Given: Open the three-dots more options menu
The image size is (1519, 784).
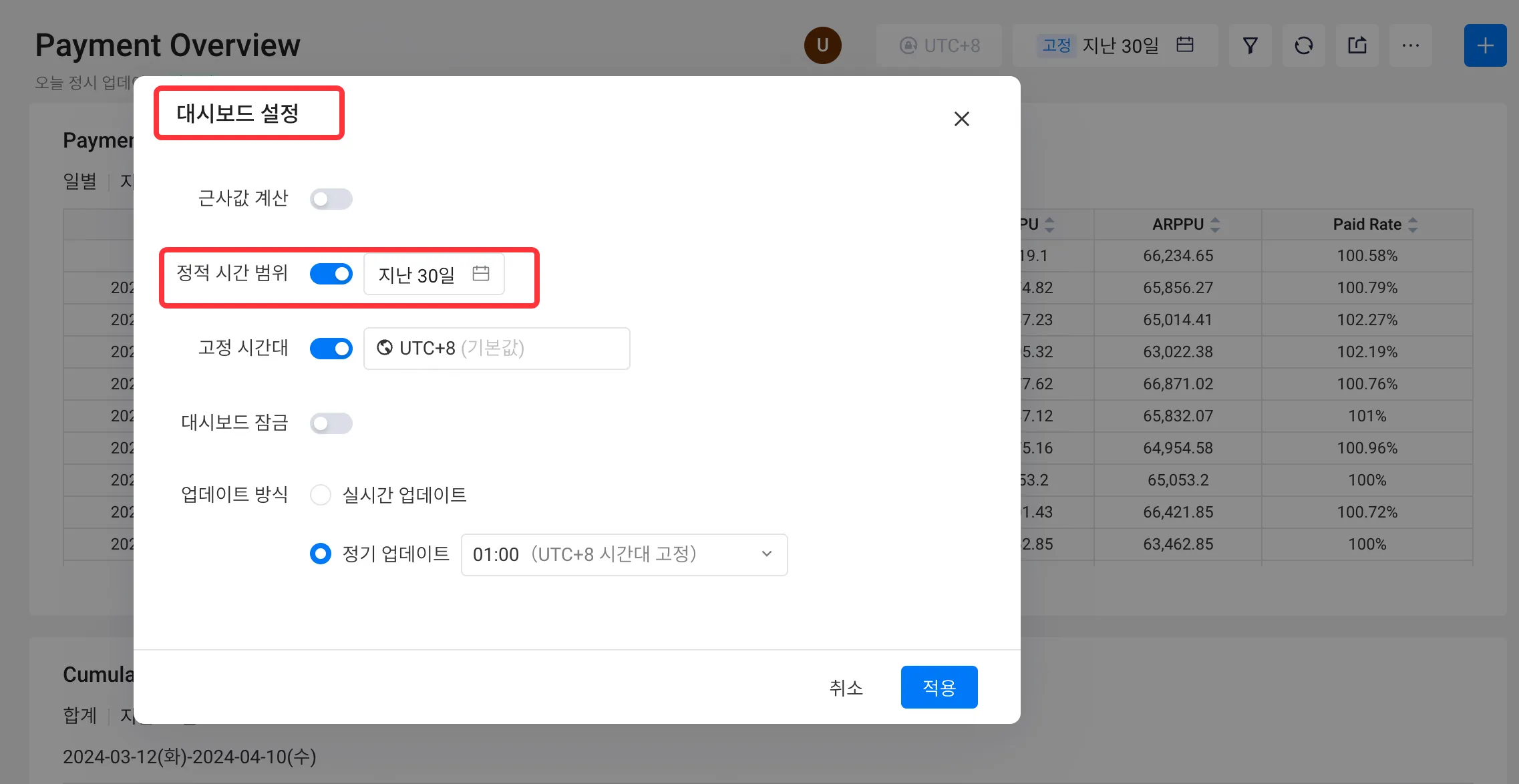Looking at the screenshot, I should point(1410,45).
